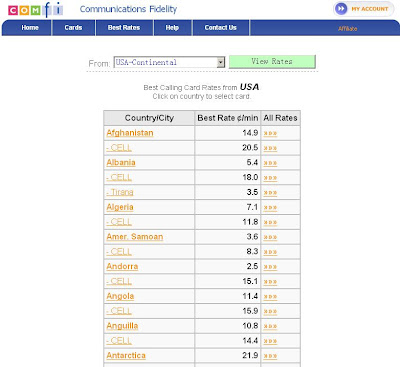
Task: Open the Best Rates menu
Action: pos(124,28)
